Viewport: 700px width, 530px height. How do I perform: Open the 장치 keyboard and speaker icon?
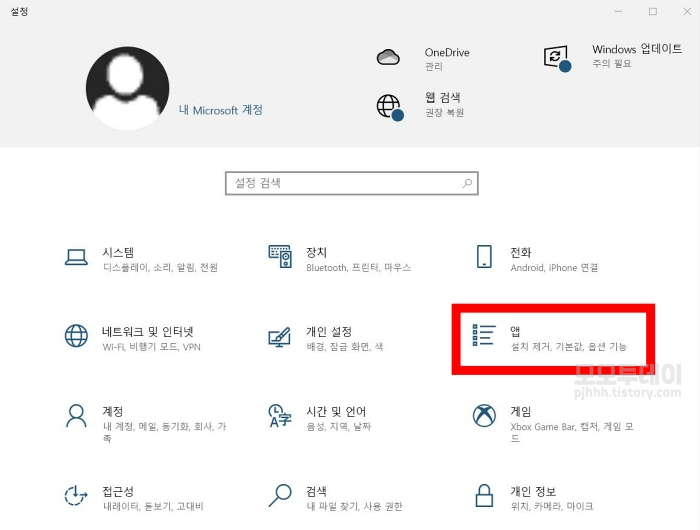click(x=280, y=256)
